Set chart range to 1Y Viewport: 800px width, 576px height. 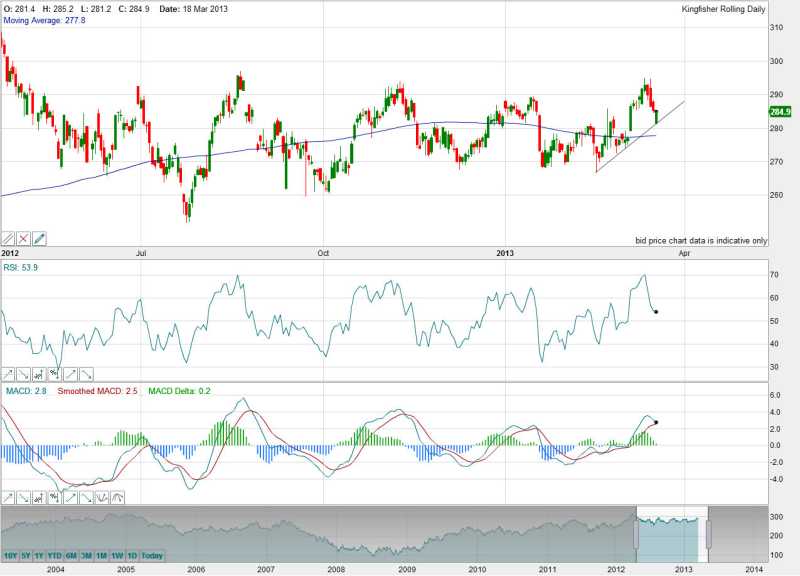(x=39, y=556)
